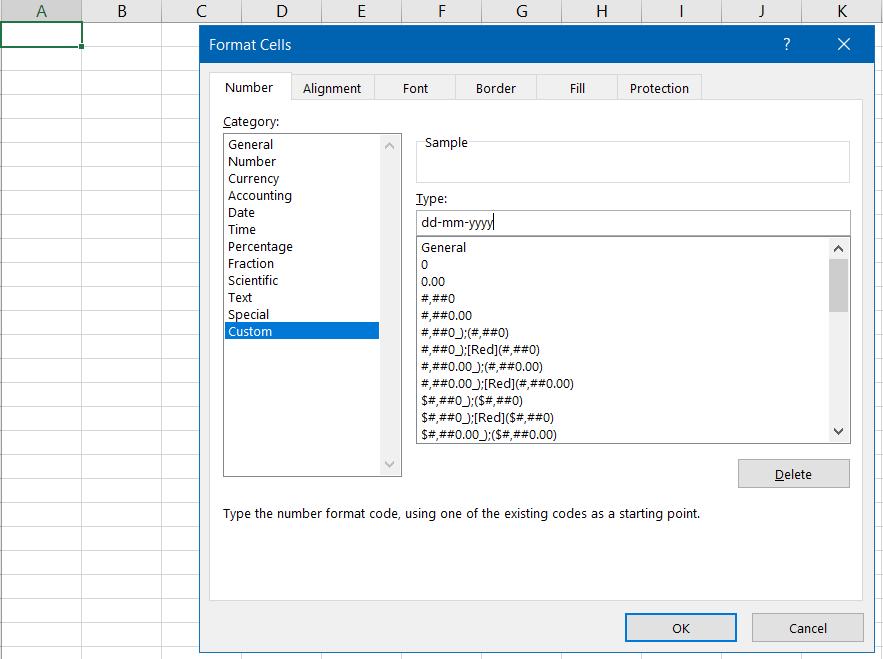The height and width of the screenshot is (659, 883).
Task: Click the Help question mark icon
Action: coord(787,45)
